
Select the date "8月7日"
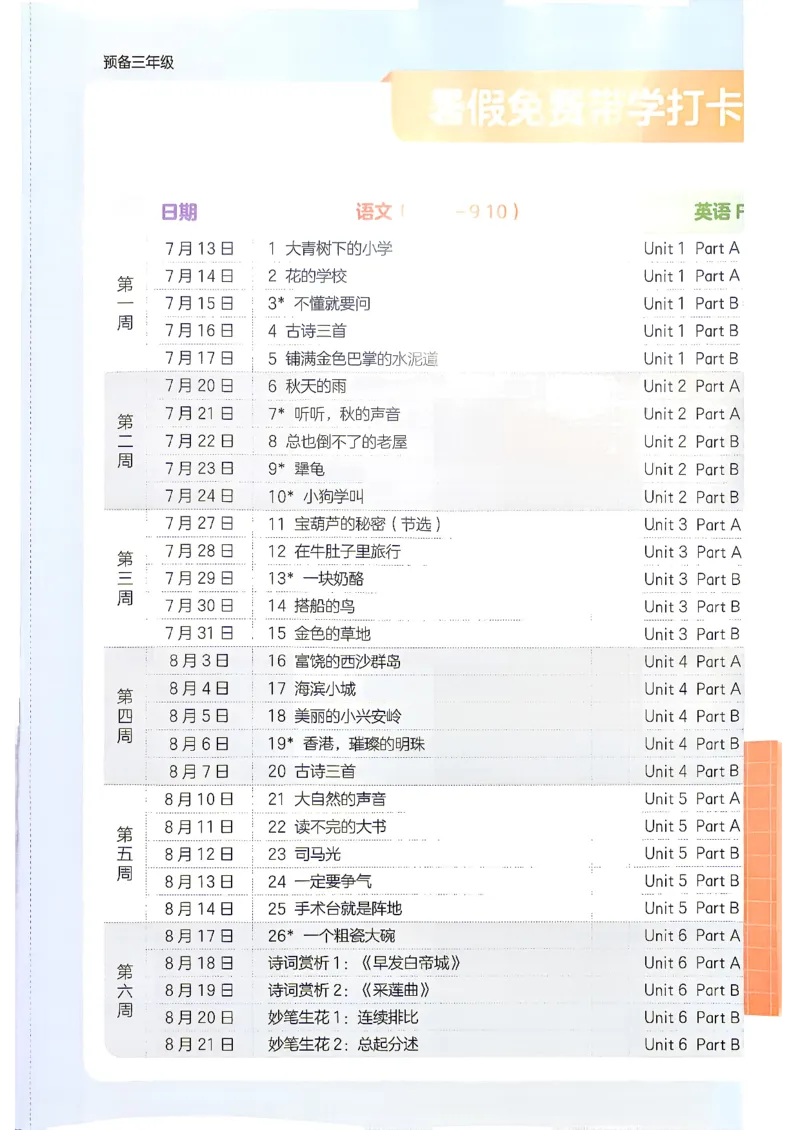(x=200, y=772)
